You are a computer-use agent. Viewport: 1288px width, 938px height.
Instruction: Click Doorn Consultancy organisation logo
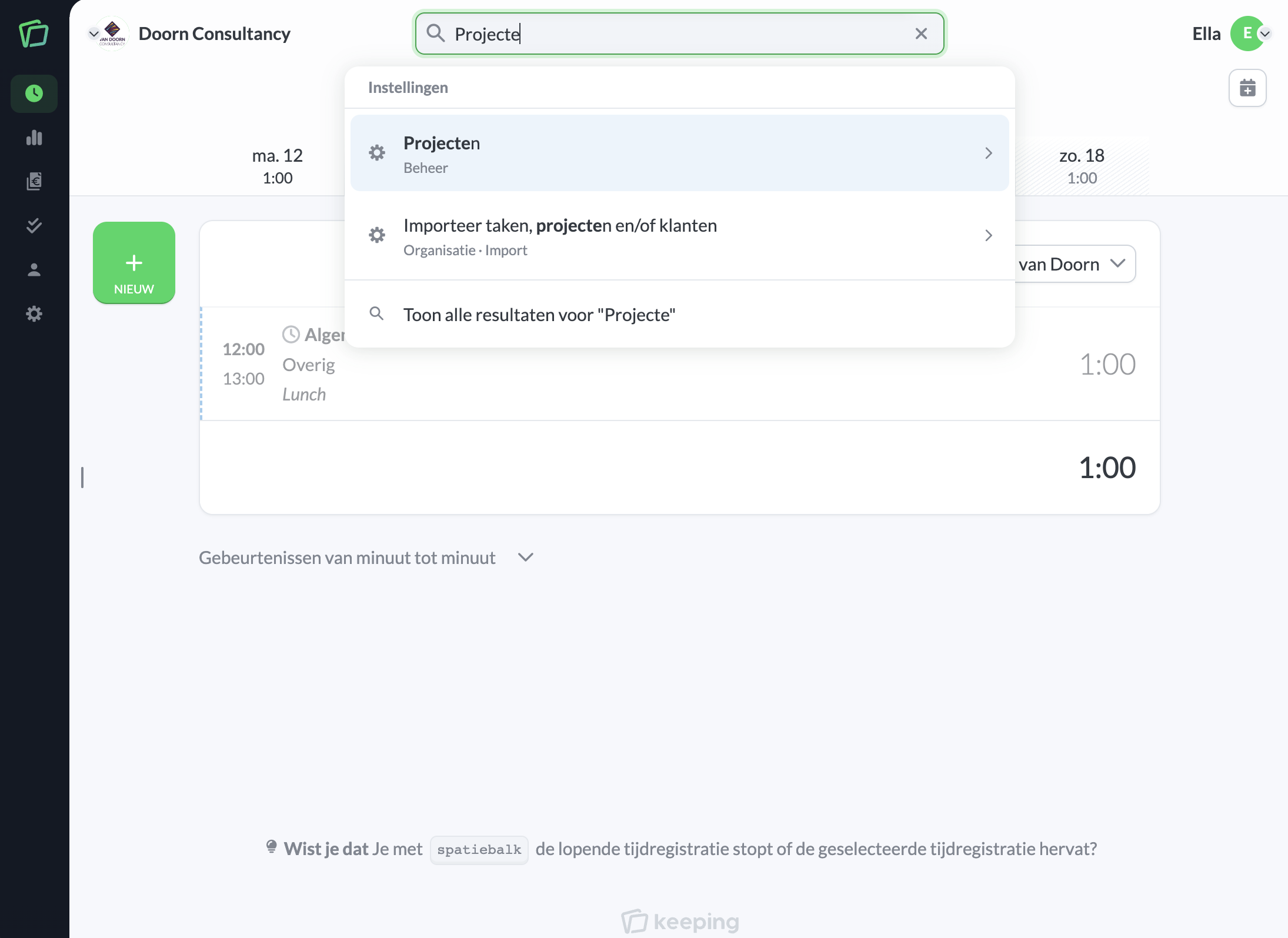112,34
